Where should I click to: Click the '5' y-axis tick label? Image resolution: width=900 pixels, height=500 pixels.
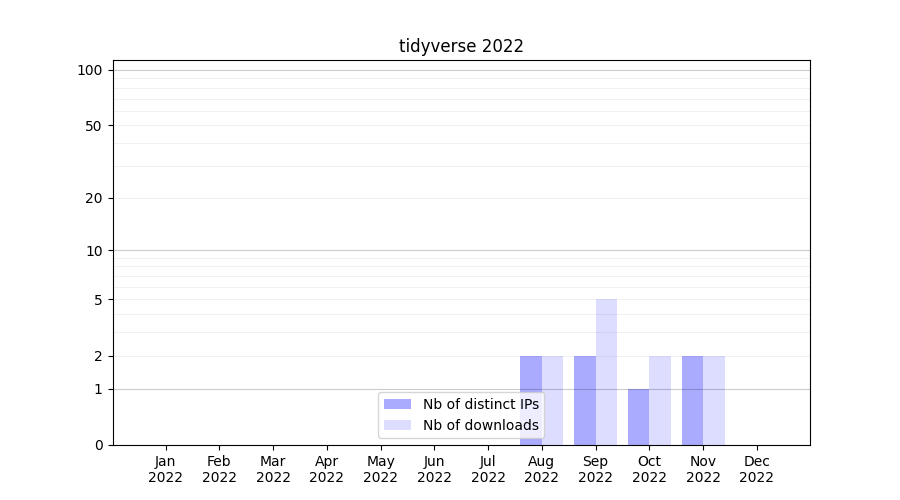pyautogui.click(x=98, y=300)
